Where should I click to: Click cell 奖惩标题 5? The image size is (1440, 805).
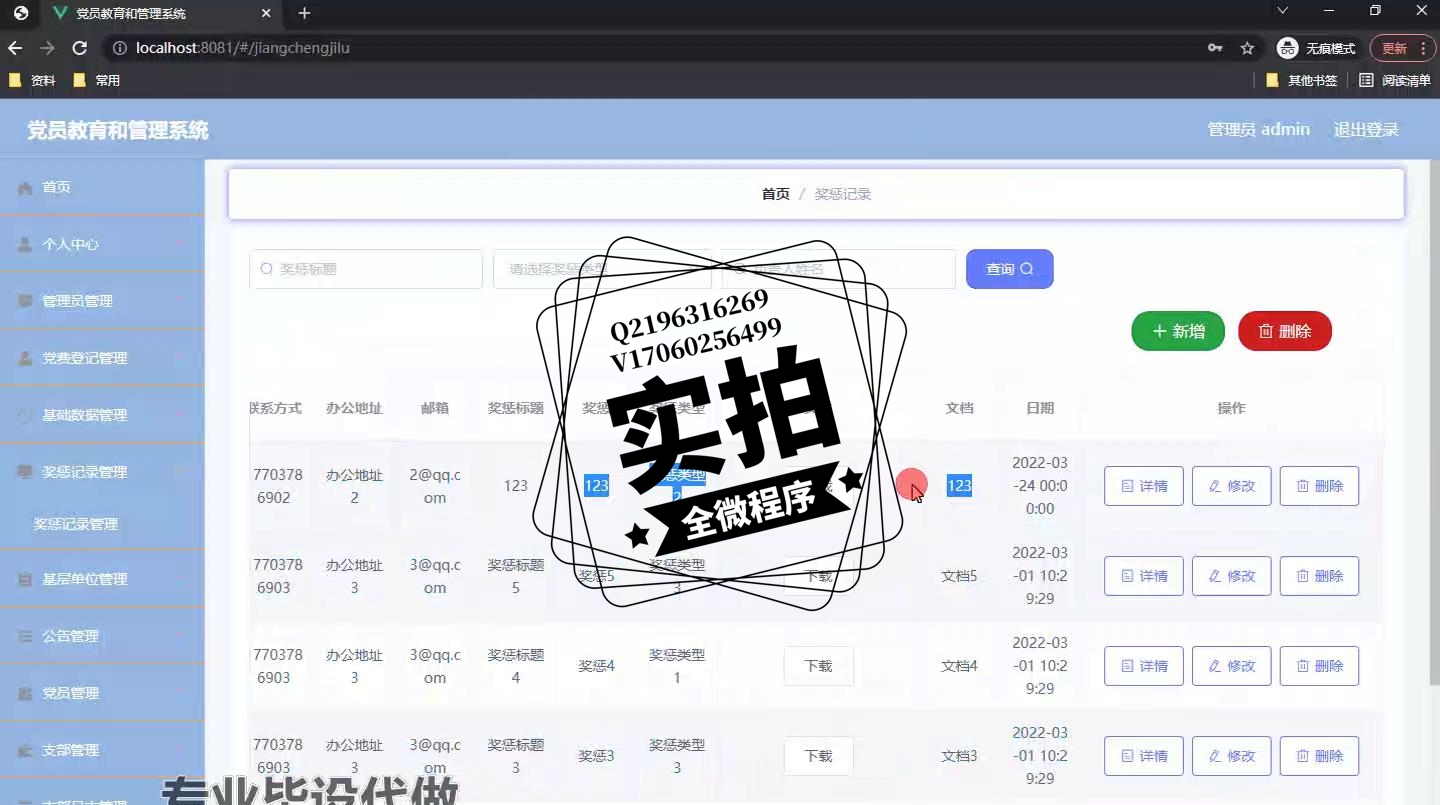pos(516,576)
